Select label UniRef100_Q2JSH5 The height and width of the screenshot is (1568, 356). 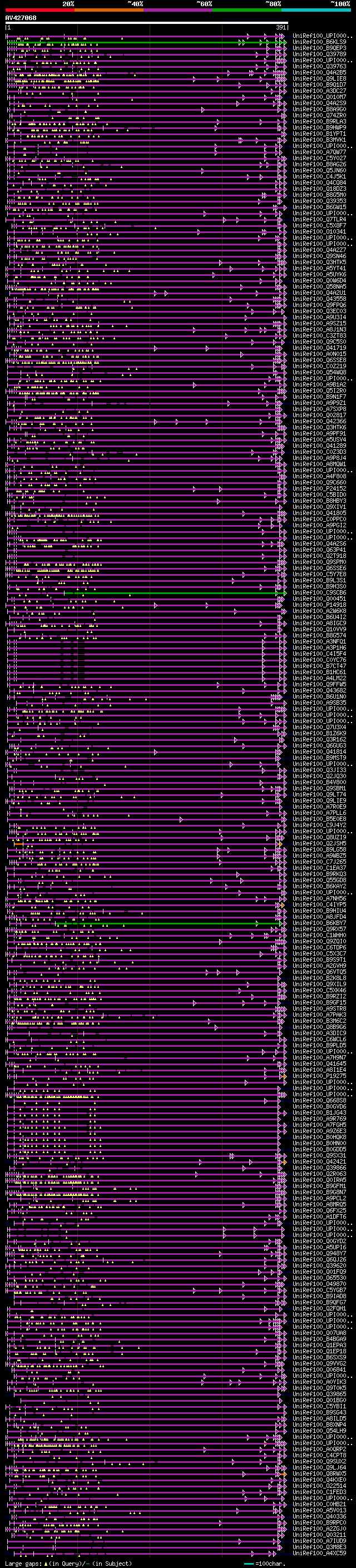click(x=319, y=844)
